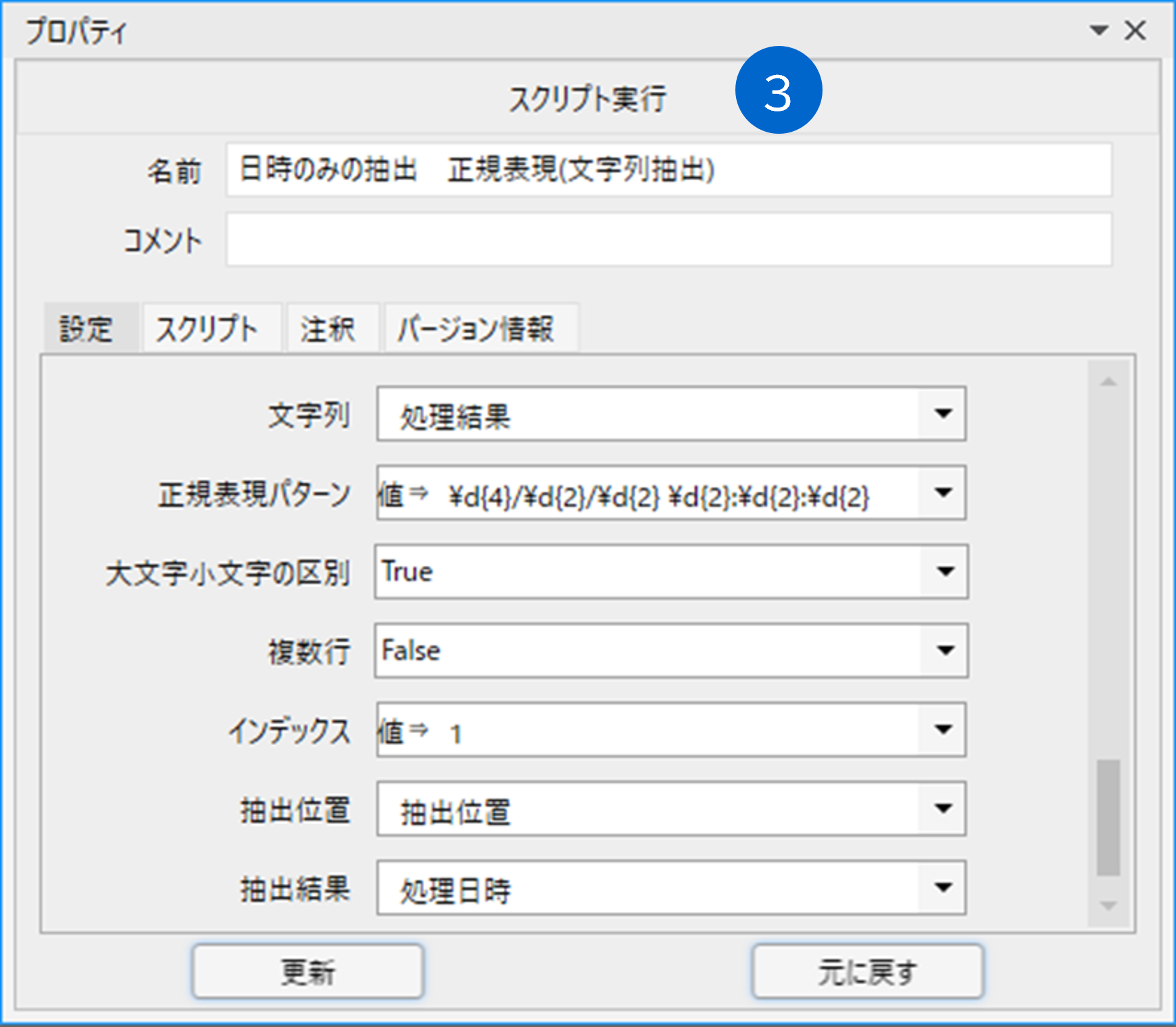This screenshot has width=1176, height=1027.
Task: Click the scrollbar up arrow in settings
Action: tap(1108, 382)
